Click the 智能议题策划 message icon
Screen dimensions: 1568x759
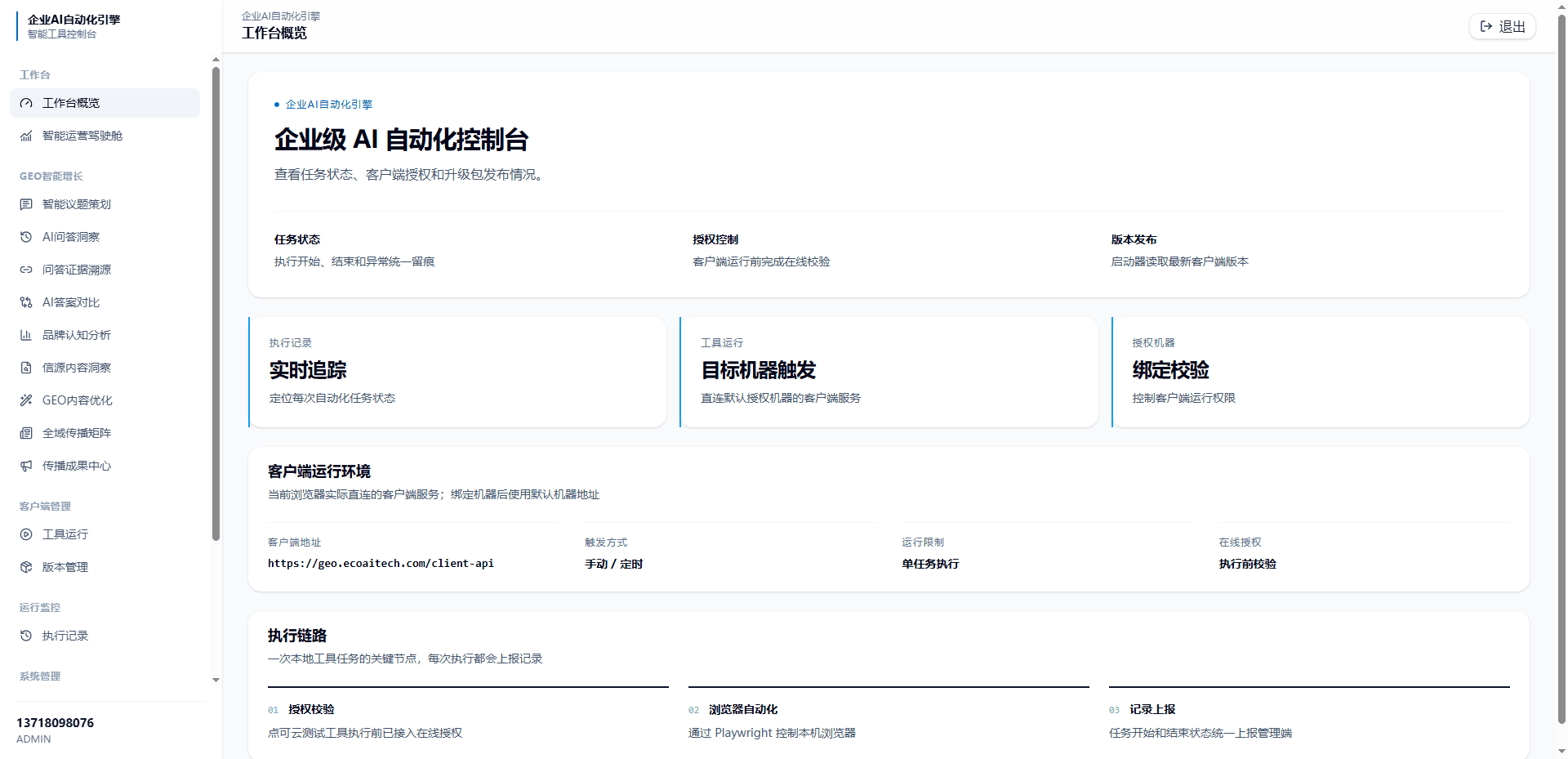tap(26, 204)
